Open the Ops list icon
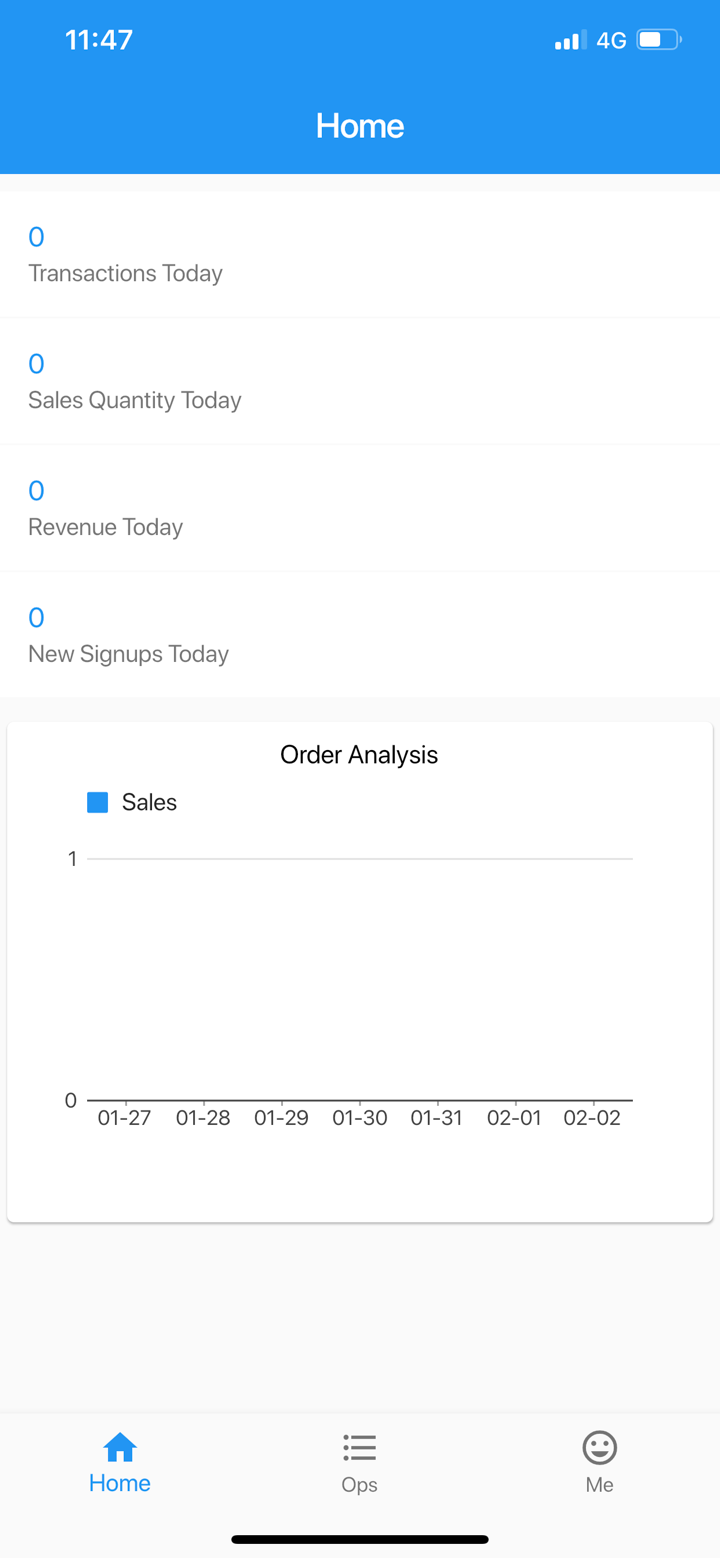The height and width of the screenshot is (1558, 720). tap(359, 1446)
